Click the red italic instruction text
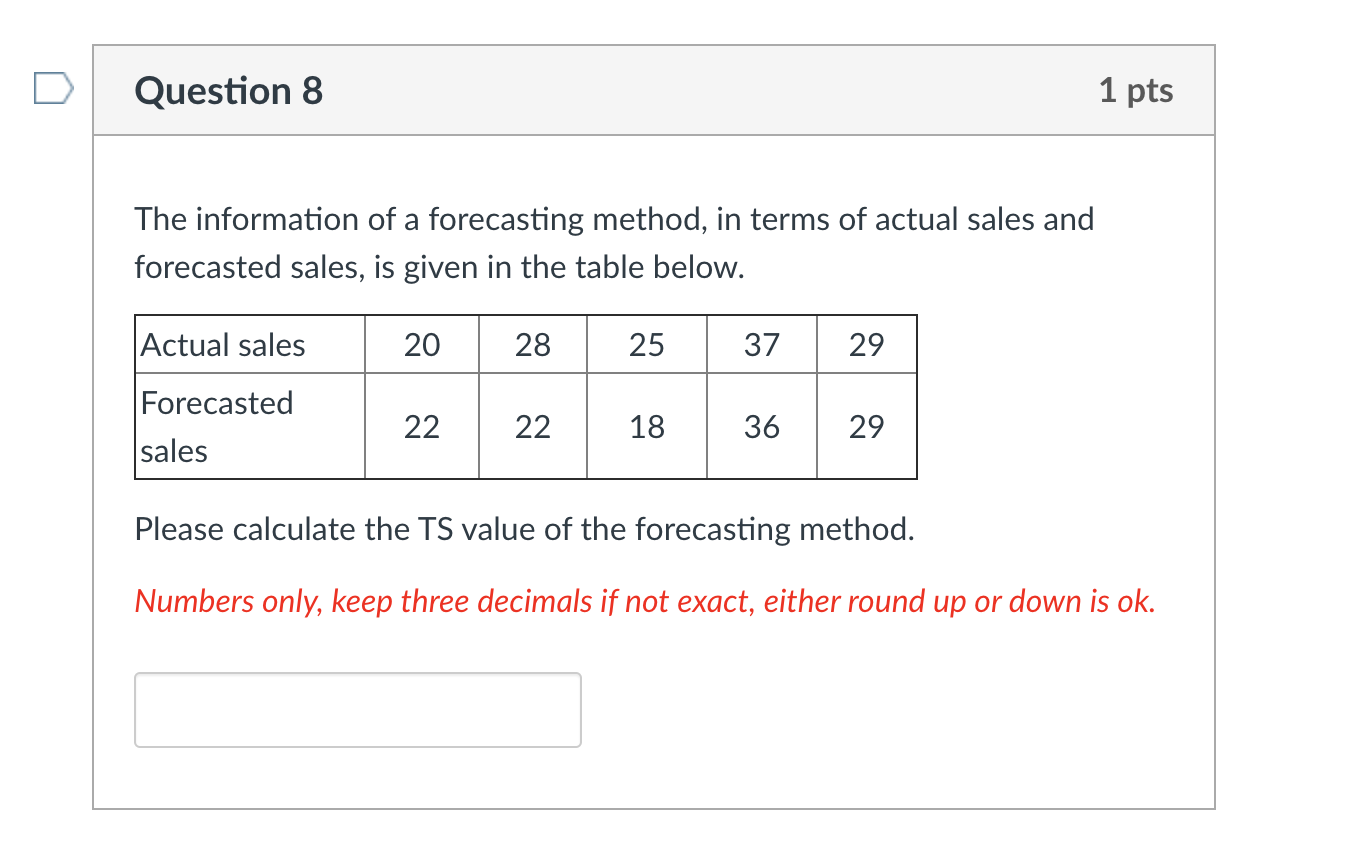Screen dimensions: 1350x856 click(645, 601)
